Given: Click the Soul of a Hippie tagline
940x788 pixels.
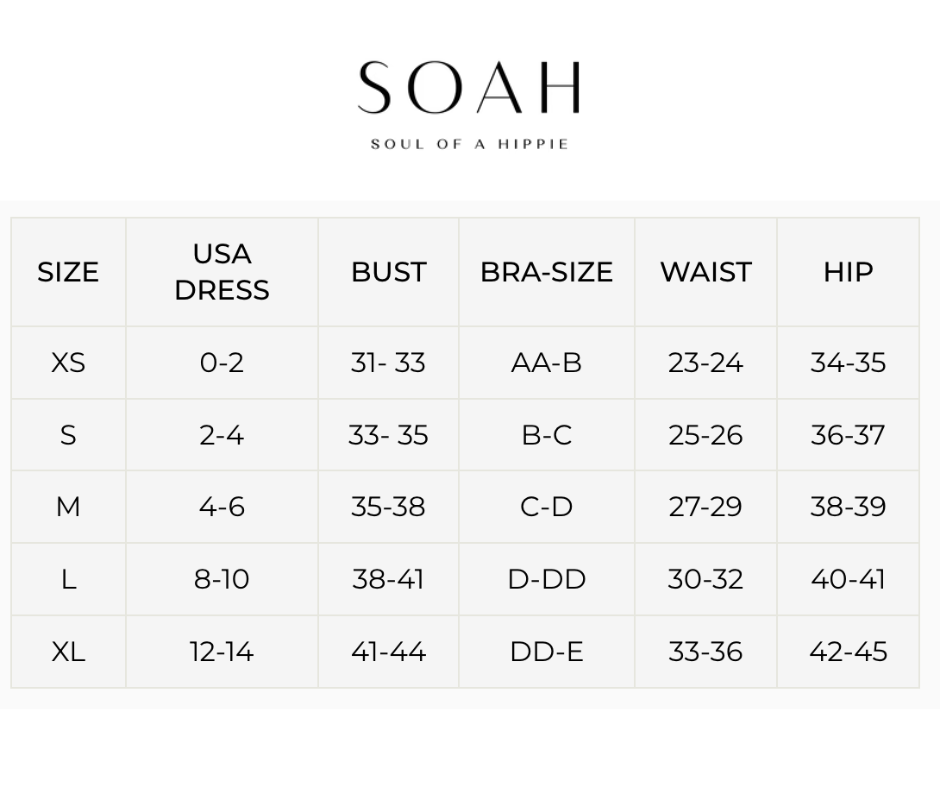Looking at the screenshot, I should [x=469, y=144].
